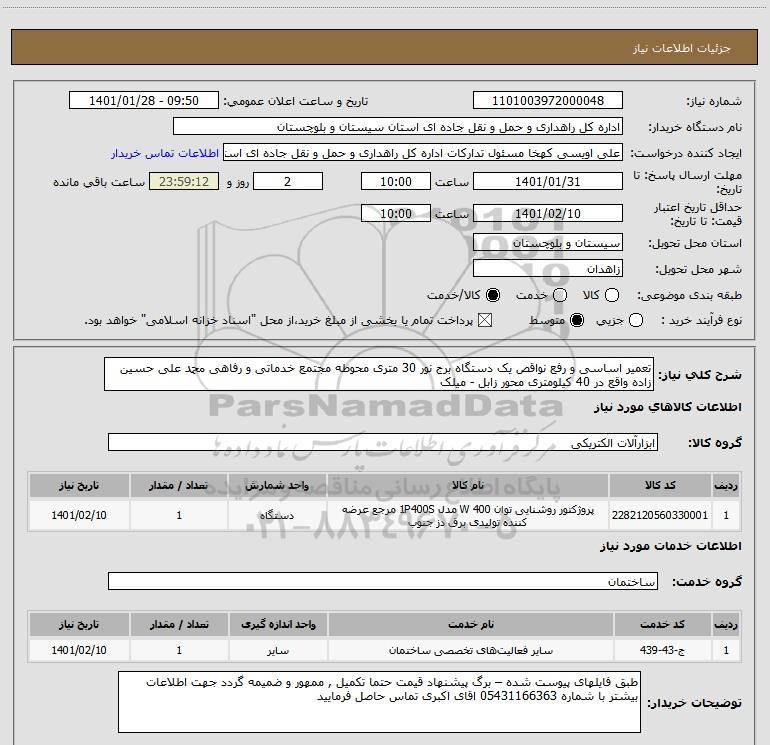770x745 pixels.
Task: Click the service group field ساختمان
Action: click(383, 581)
